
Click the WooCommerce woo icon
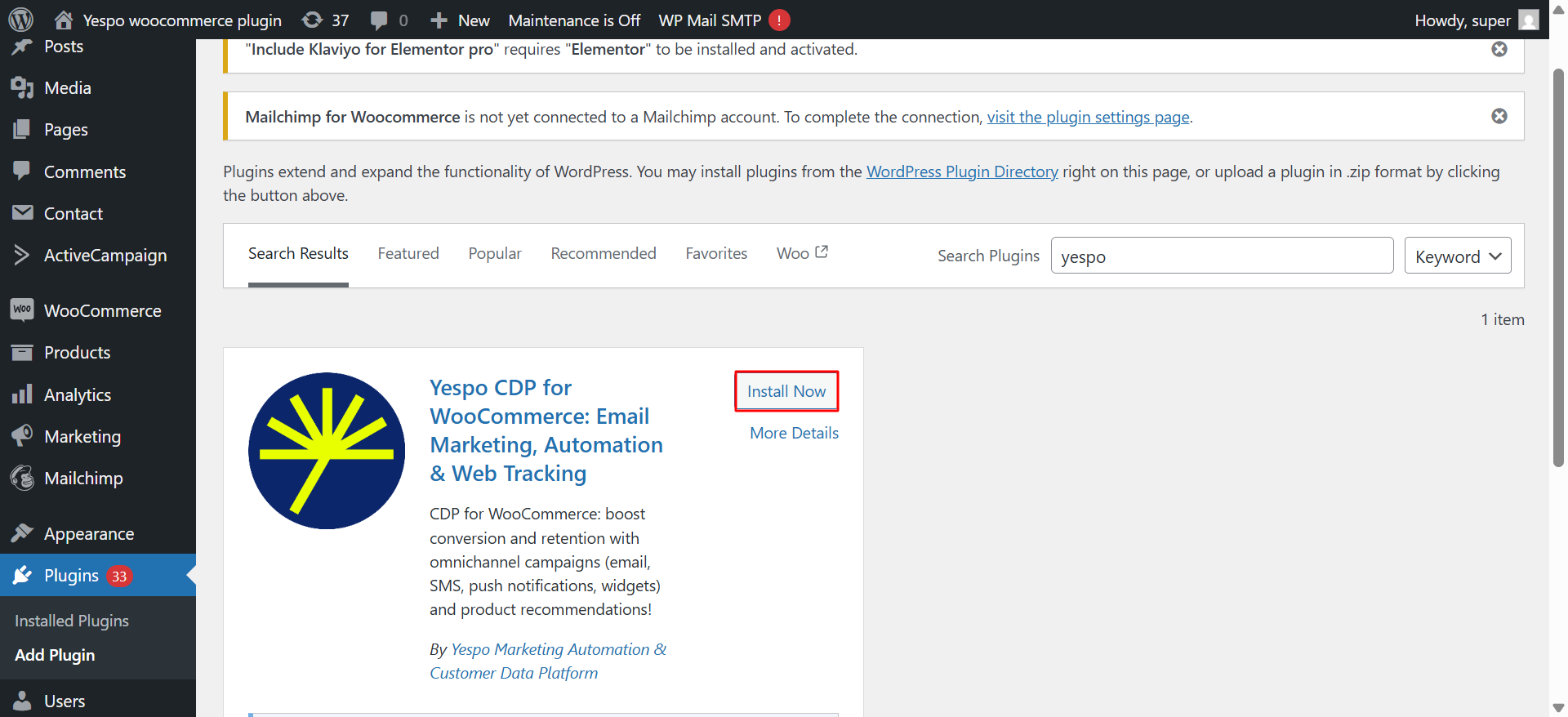point(22,310)
